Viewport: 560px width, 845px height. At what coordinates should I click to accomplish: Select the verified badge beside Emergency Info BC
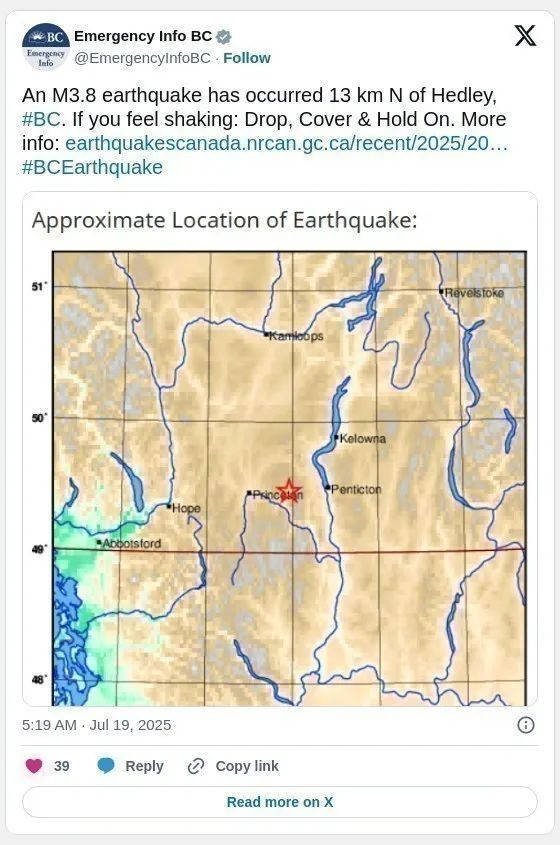[x=224, y=37]
